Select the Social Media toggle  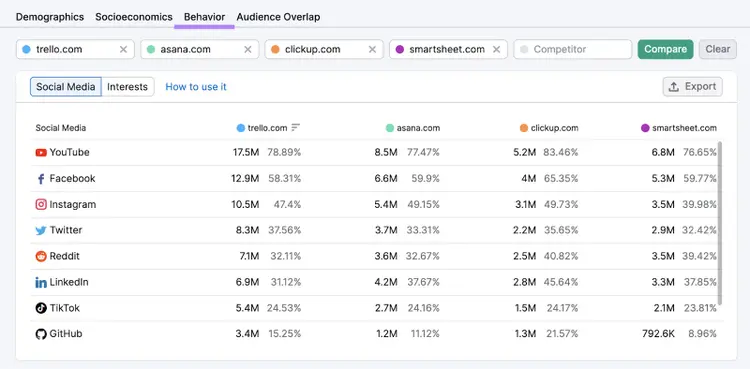click(x=66, y=87)
